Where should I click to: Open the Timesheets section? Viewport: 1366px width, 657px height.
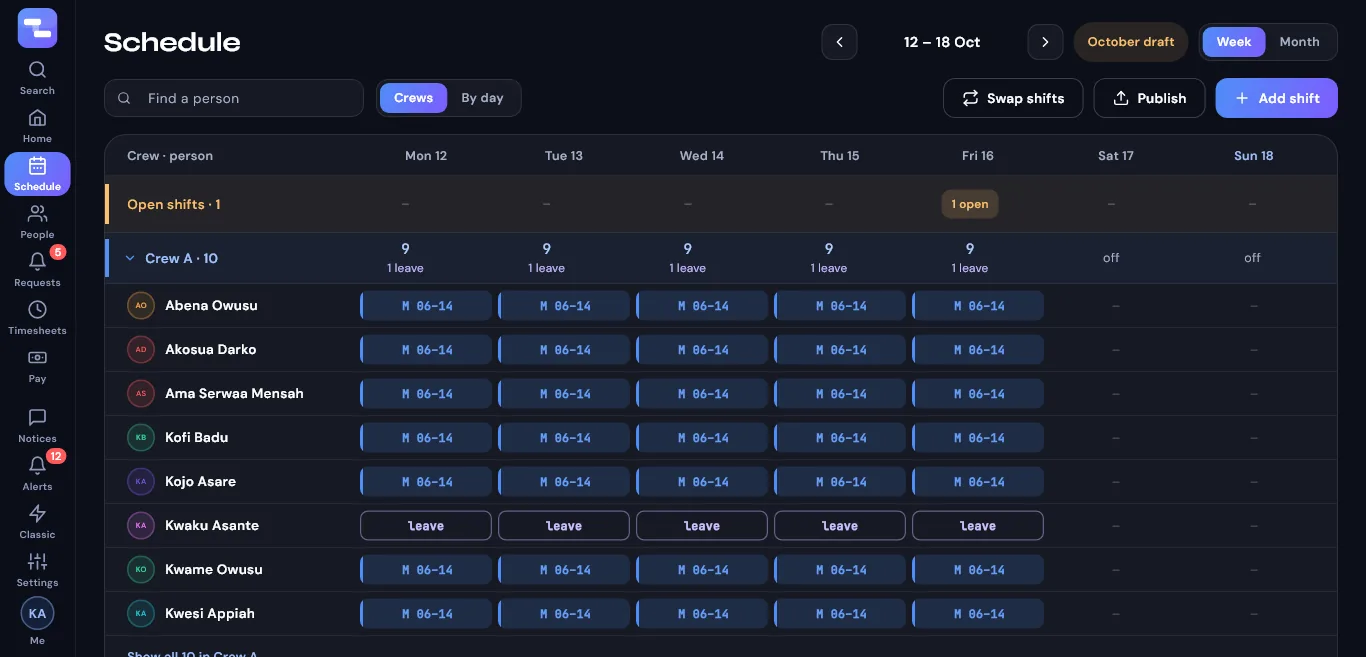click(37, 318)
